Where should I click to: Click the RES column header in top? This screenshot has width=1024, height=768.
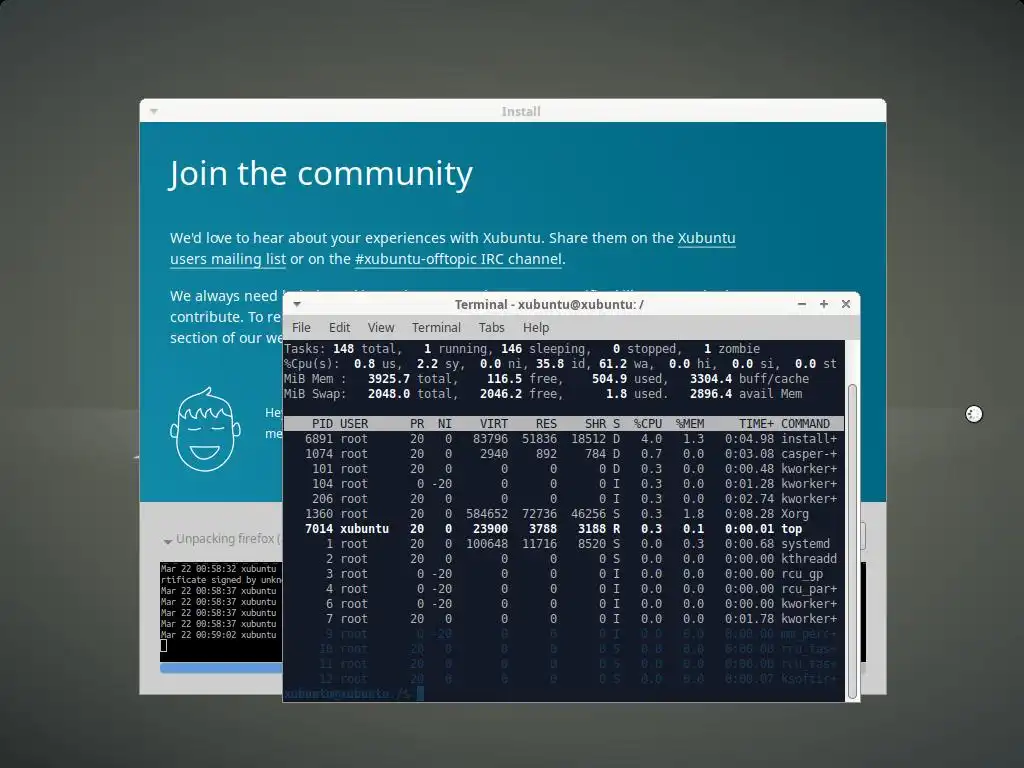(546, 424)
